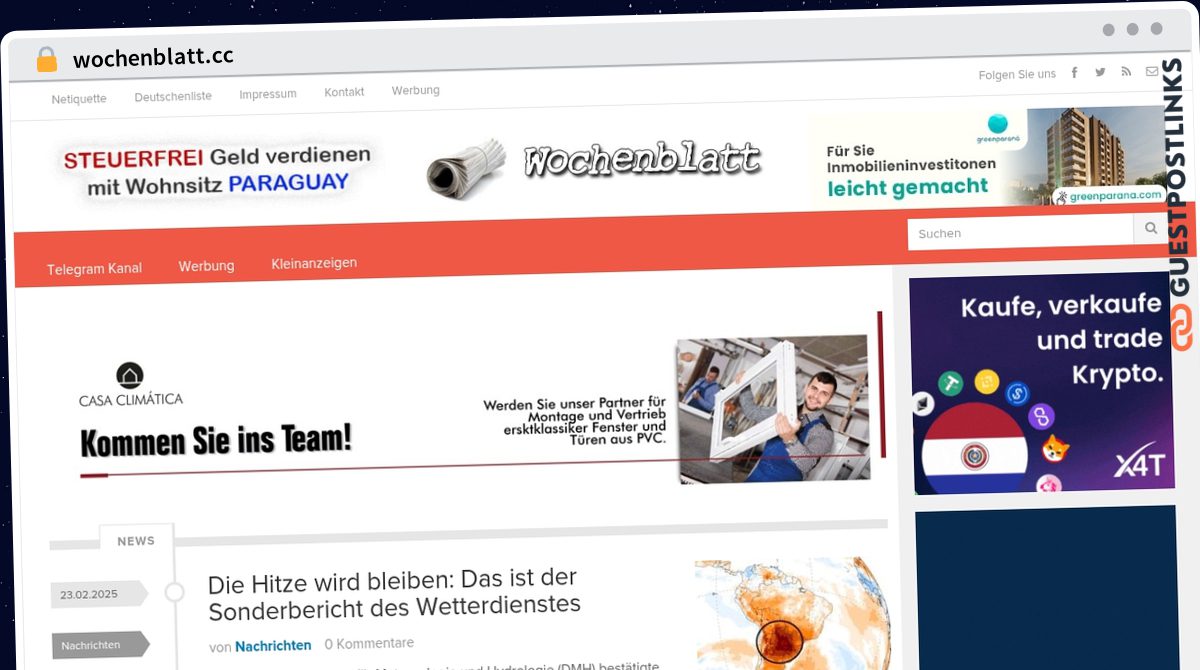1200x670 pixels.
Task: Open the X4T Krypto advertisement
Action: pyautogui.click(x=1042, y=384)
